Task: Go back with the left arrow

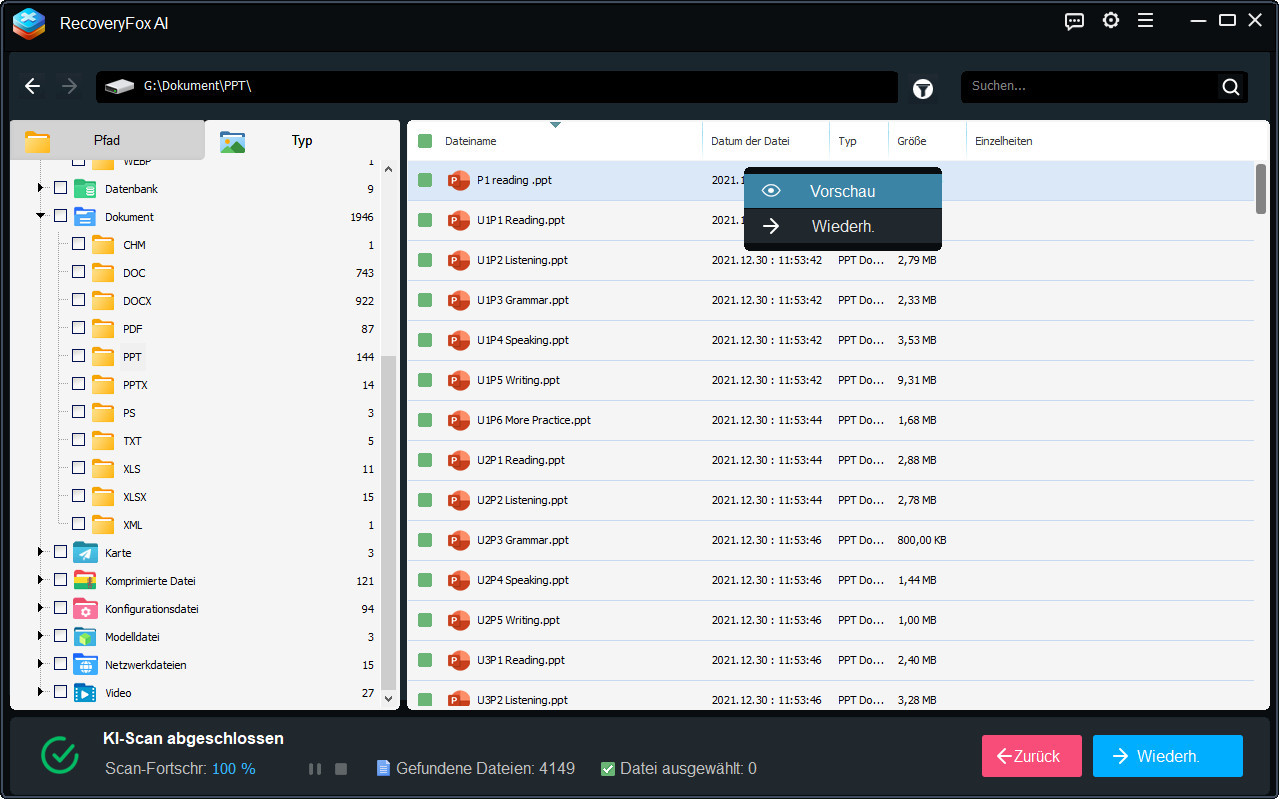Action: tap(33, 87)
